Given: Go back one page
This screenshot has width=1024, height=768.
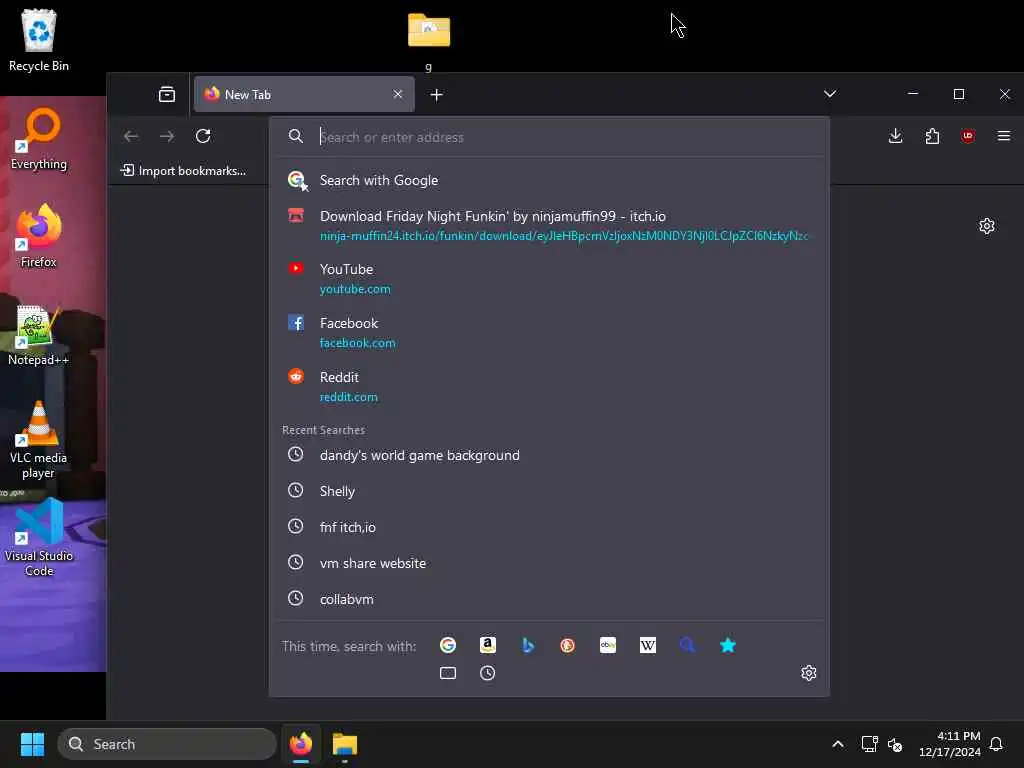Looking at the screenshot, I should pyautogui.click(x=131, y=136).
